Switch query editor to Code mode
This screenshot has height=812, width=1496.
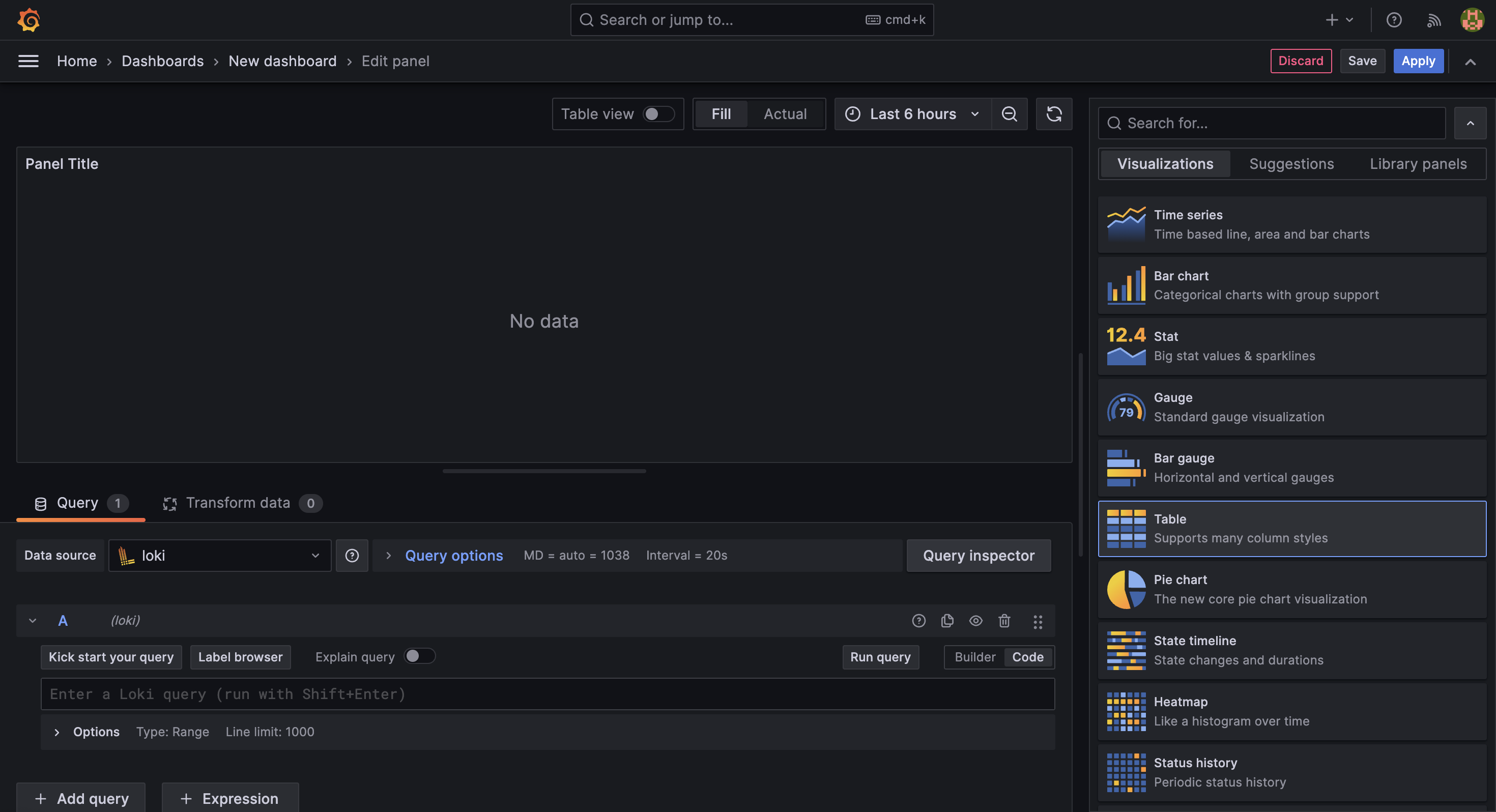(1027, 657)
